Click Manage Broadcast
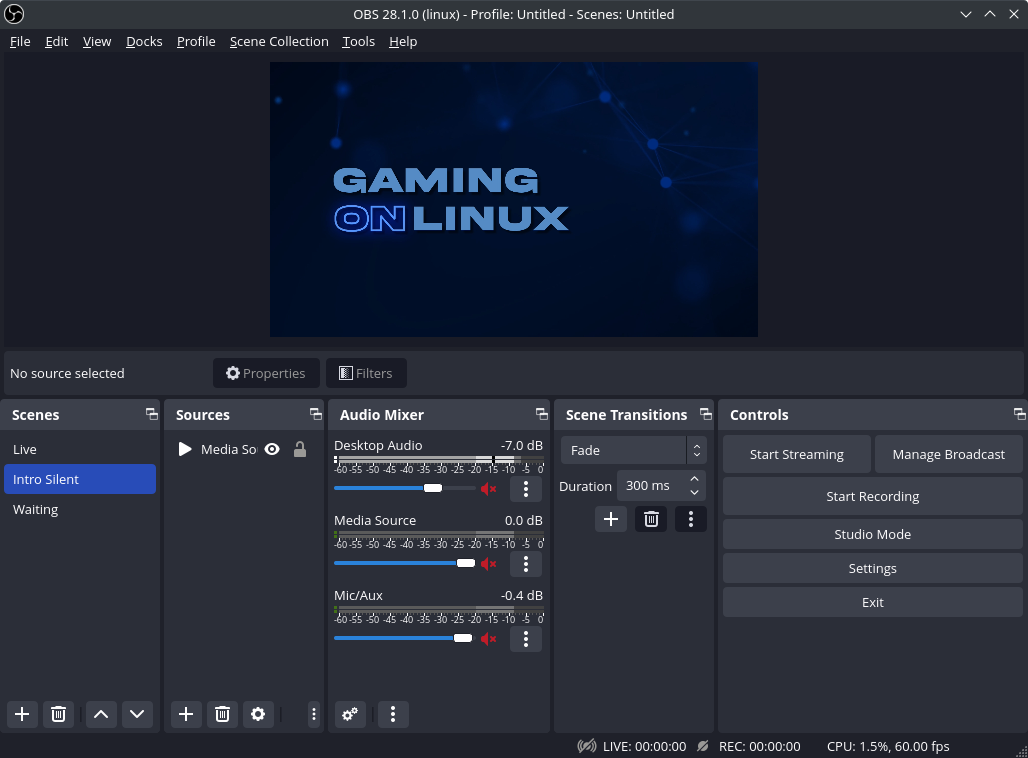Viewport: 1028px width, 758px height. coord(949,454)
